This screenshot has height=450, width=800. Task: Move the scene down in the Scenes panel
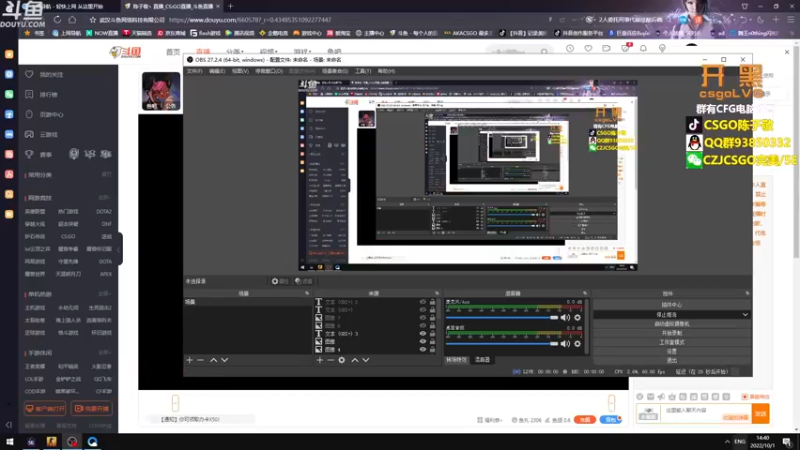(224, 360)
